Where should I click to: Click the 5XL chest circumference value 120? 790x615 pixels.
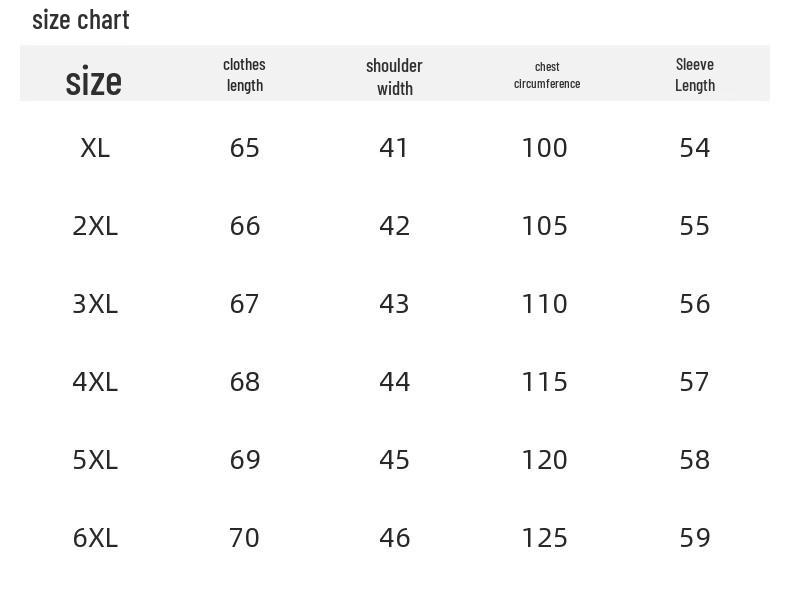544,460
